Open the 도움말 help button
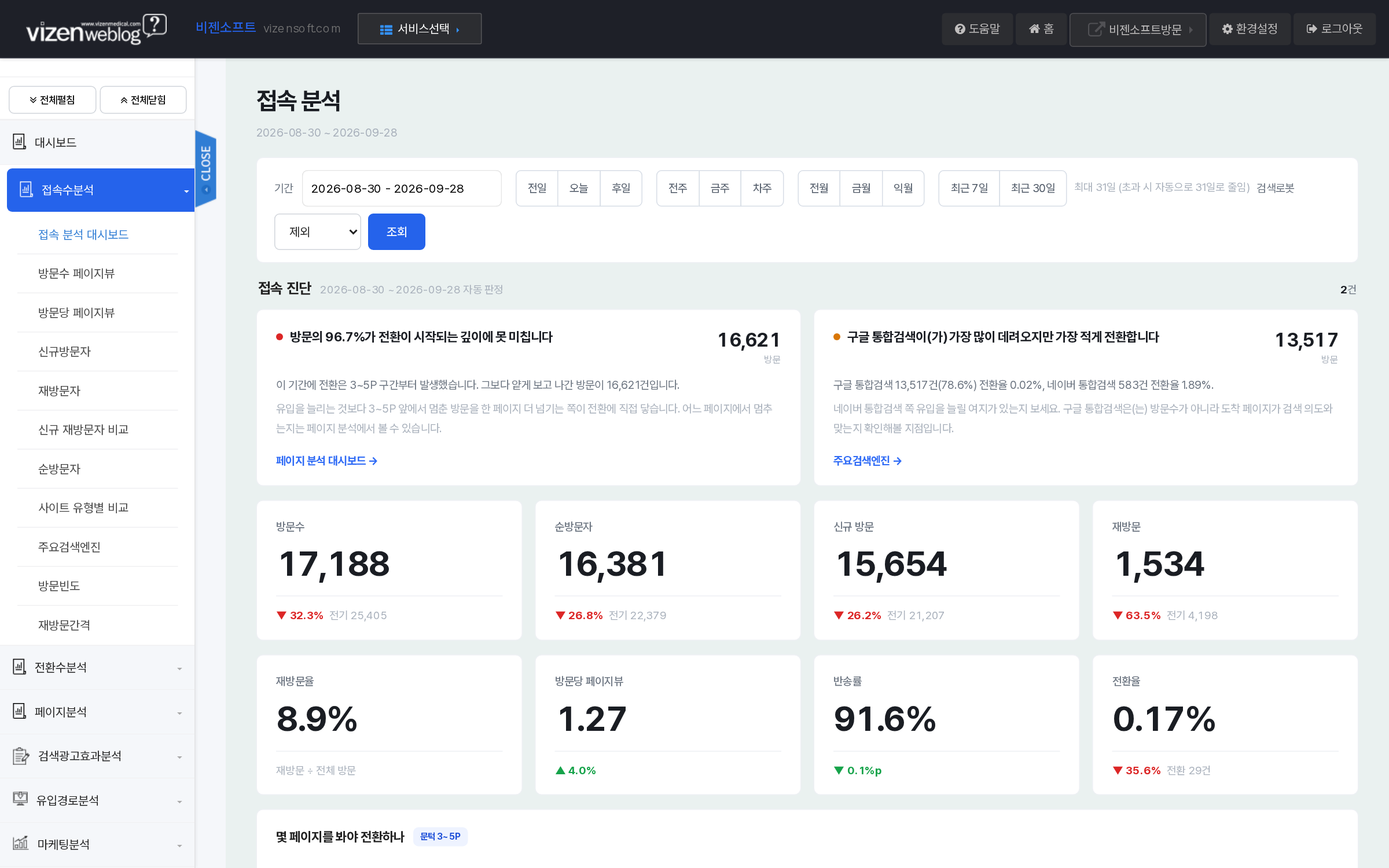The image size is (1389, 868). (977, 29)
